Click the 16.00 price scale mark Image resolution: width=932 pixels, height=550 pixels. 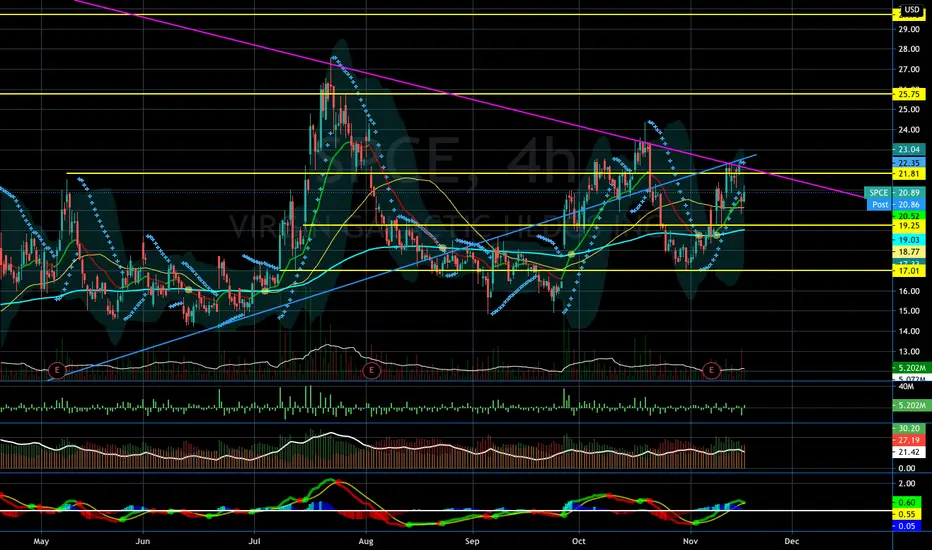[x=909, y=291]
